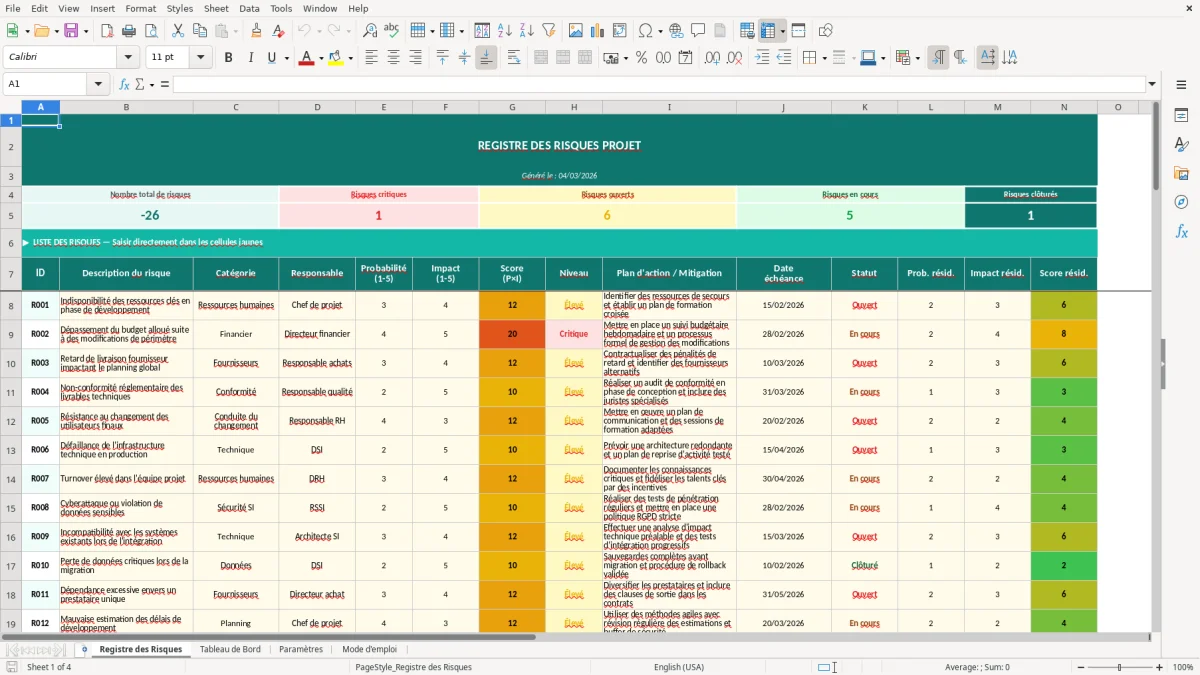The image size is (1200, 675).
Task: Toggle italic formatting
Action: click(250, 58)
